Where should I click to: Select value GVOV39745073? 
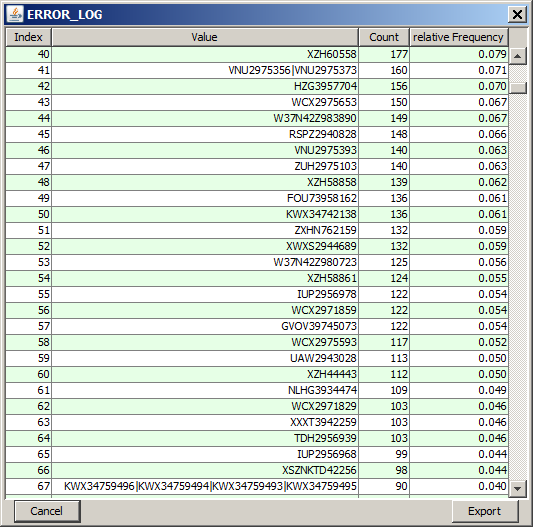pyautogui.click(x=205, y=326)
